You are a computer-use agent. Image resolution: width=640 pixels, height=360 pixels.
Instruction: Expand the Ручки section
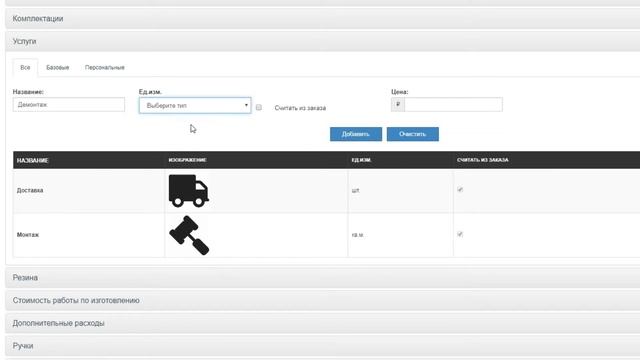pyautogui.click(x=322, y=346)
